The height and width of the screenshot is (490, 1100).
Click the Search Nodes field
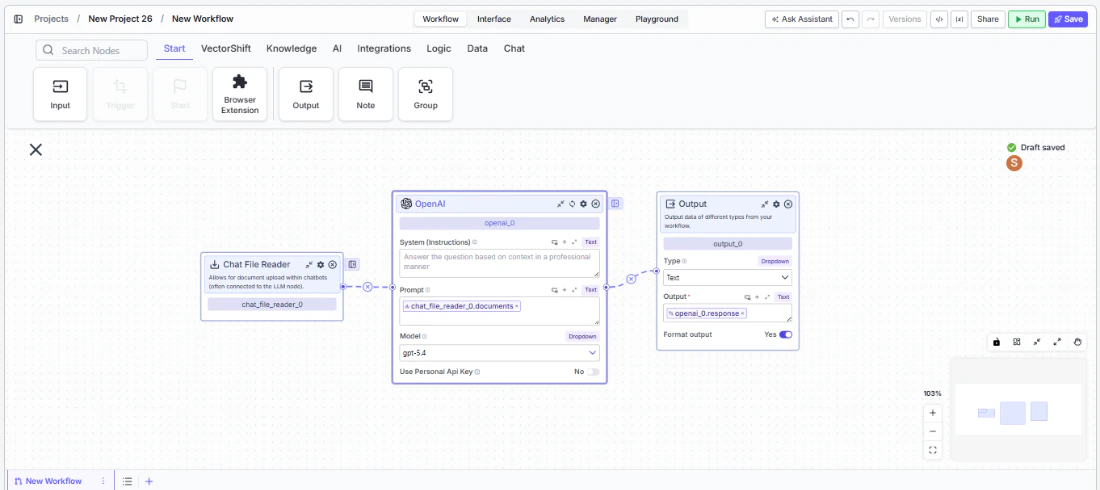pyautogui.click(x=92, y=50)
